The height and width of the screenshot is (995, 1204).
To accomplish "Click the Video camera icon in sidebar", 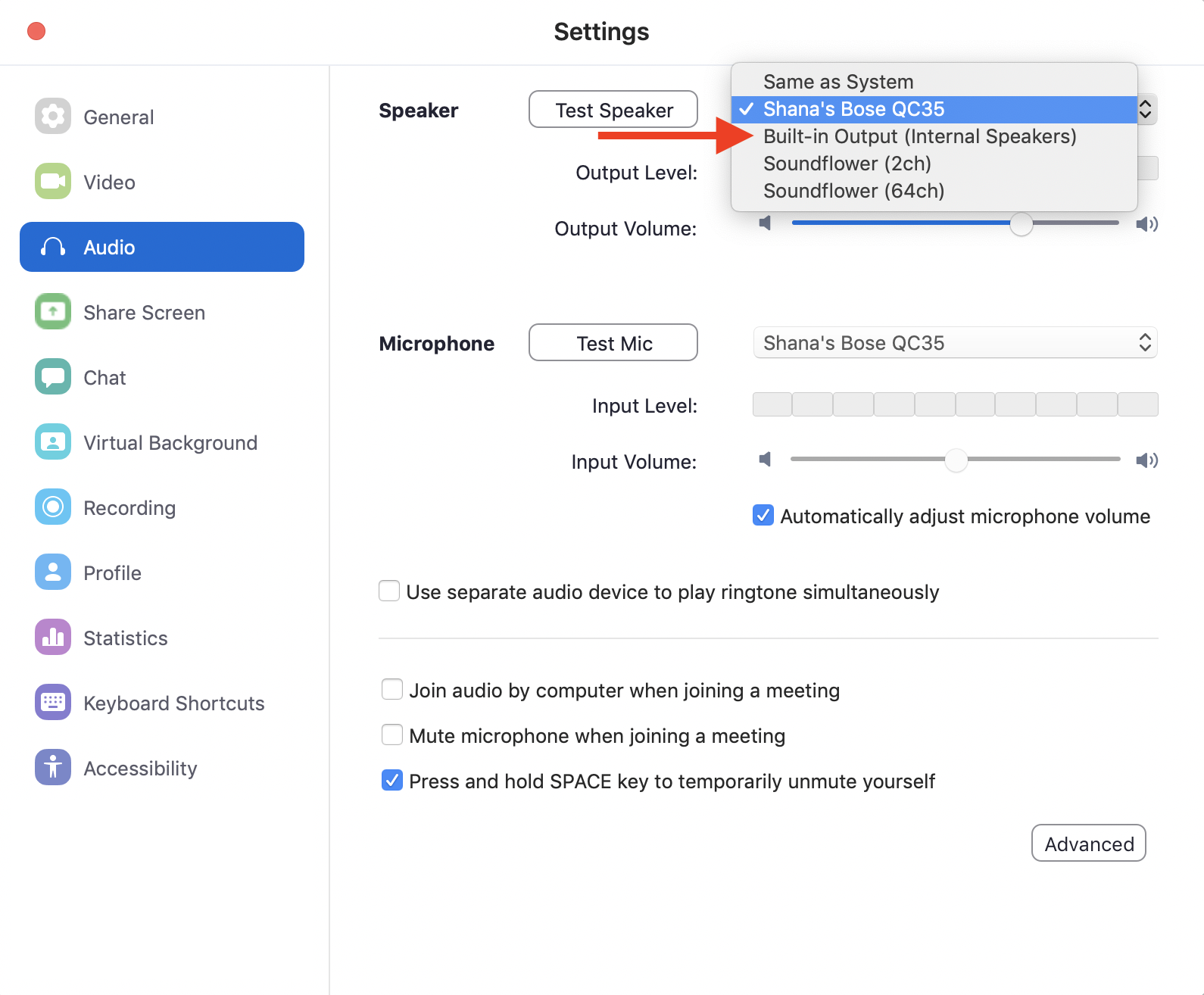I will (53, 181).
